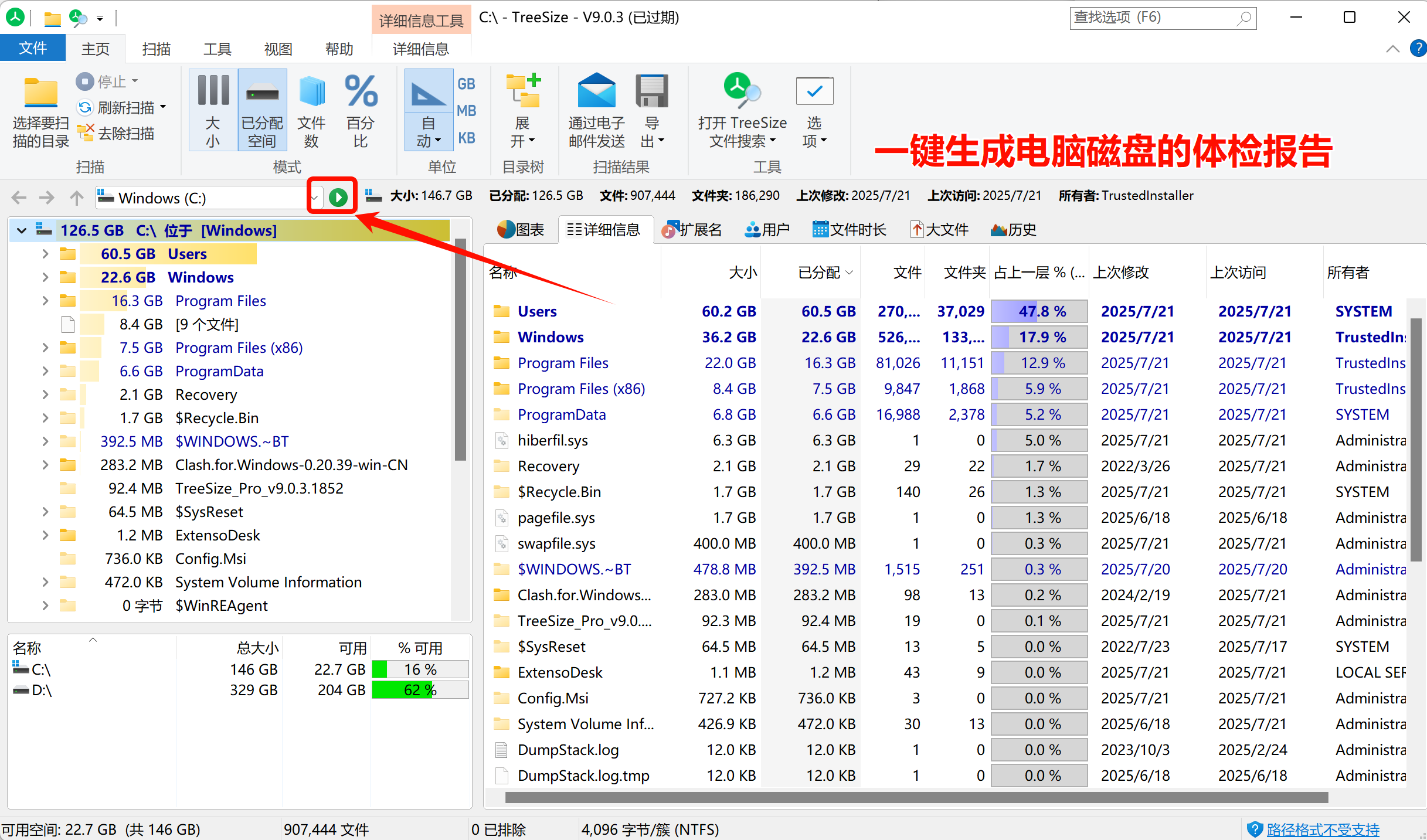Click the horizontal scrollbar of details list
This screenshot has height=840, width=1427.
[916, 798]
